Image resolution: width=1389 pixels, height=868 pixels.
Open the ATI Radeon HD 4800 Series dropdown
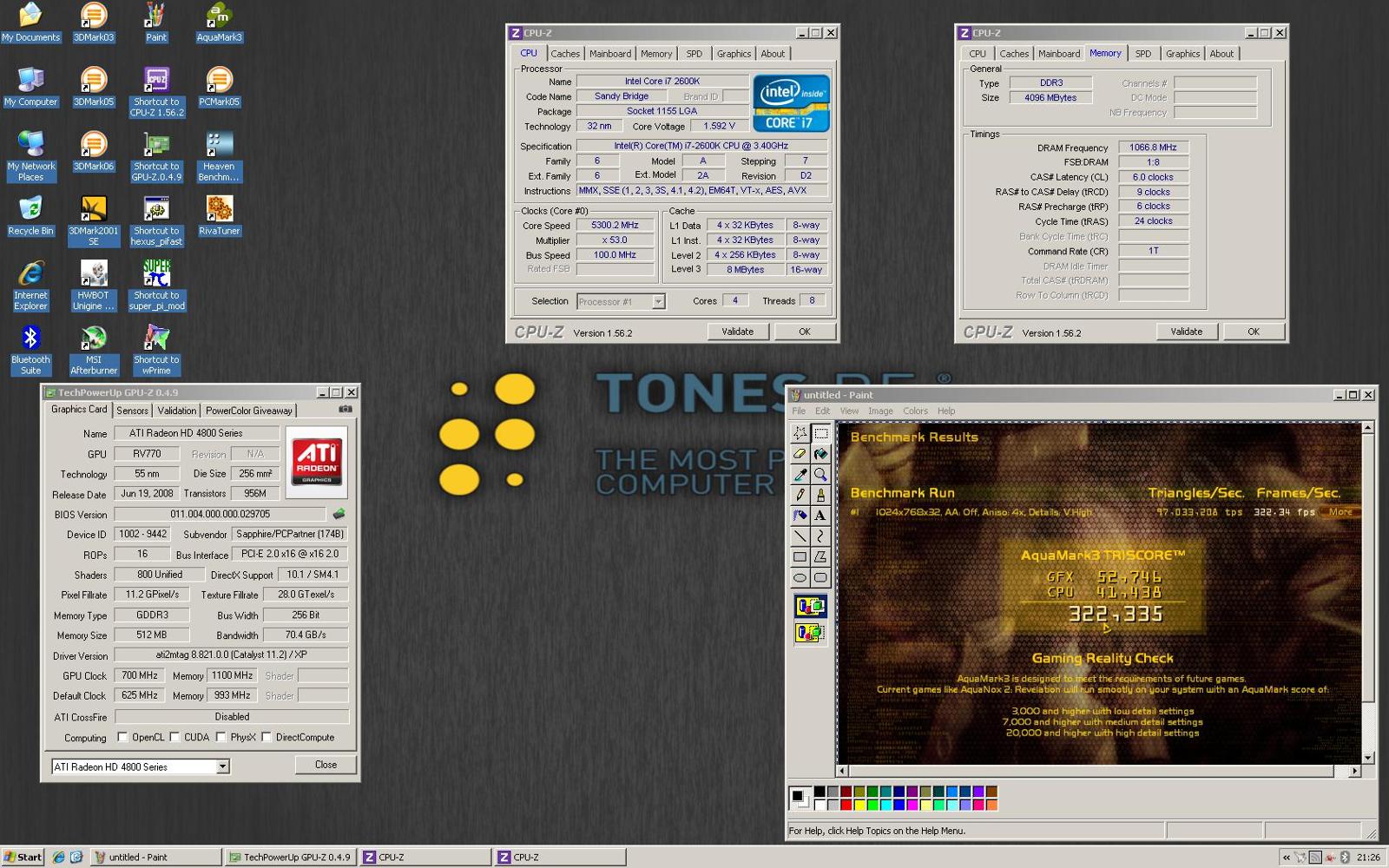222,766
